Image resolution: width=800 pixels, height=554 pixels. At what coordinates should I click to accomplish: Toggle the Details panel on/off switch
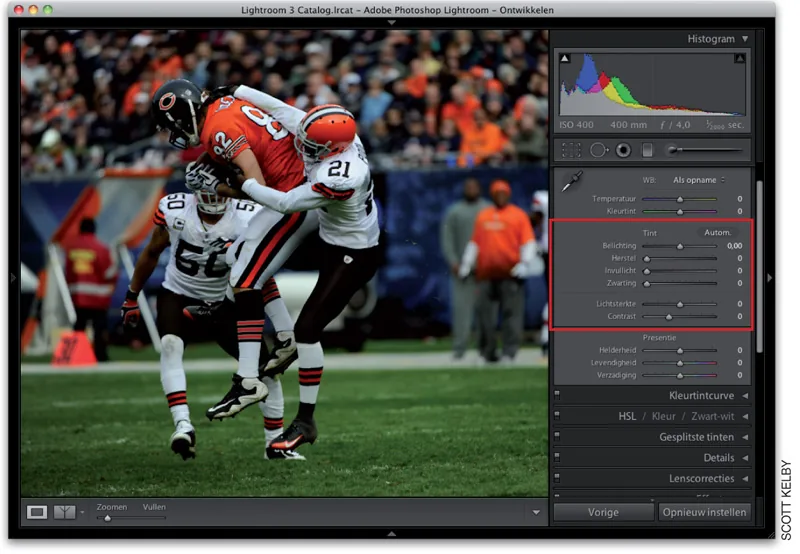tap(557, 457)
